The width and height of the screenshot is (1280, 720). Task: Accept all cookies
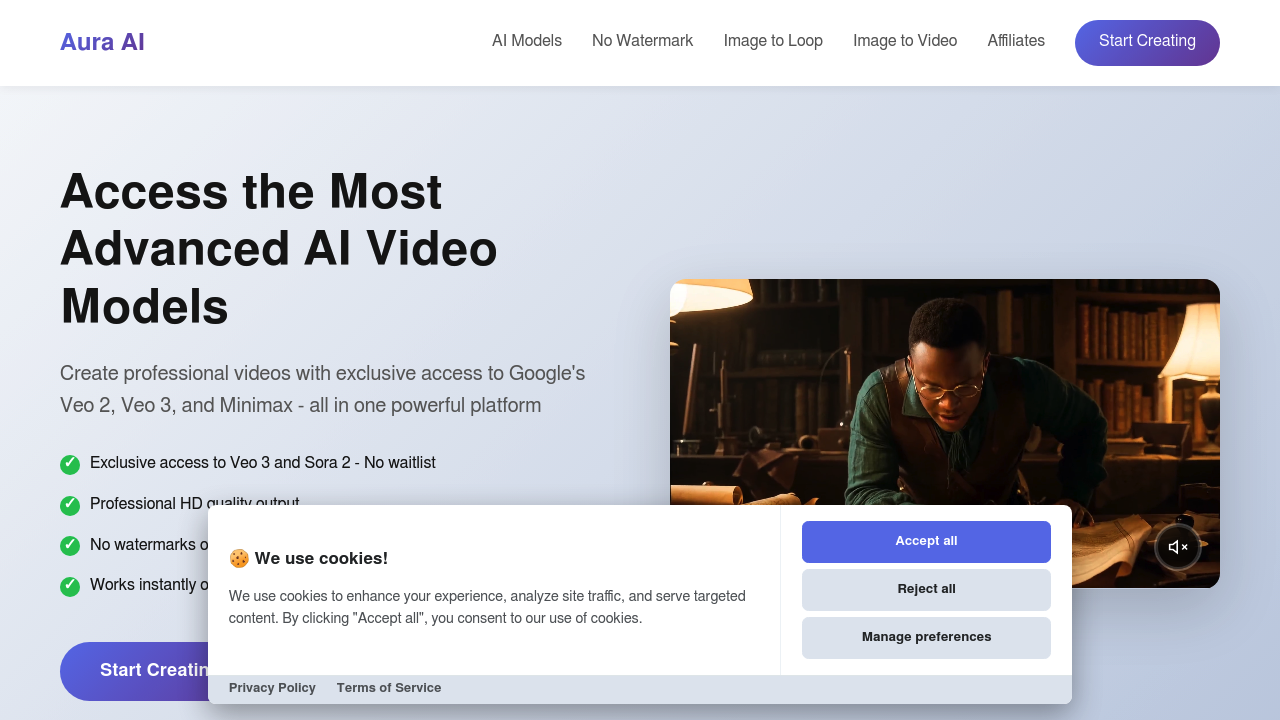click(x=926, y=541)
